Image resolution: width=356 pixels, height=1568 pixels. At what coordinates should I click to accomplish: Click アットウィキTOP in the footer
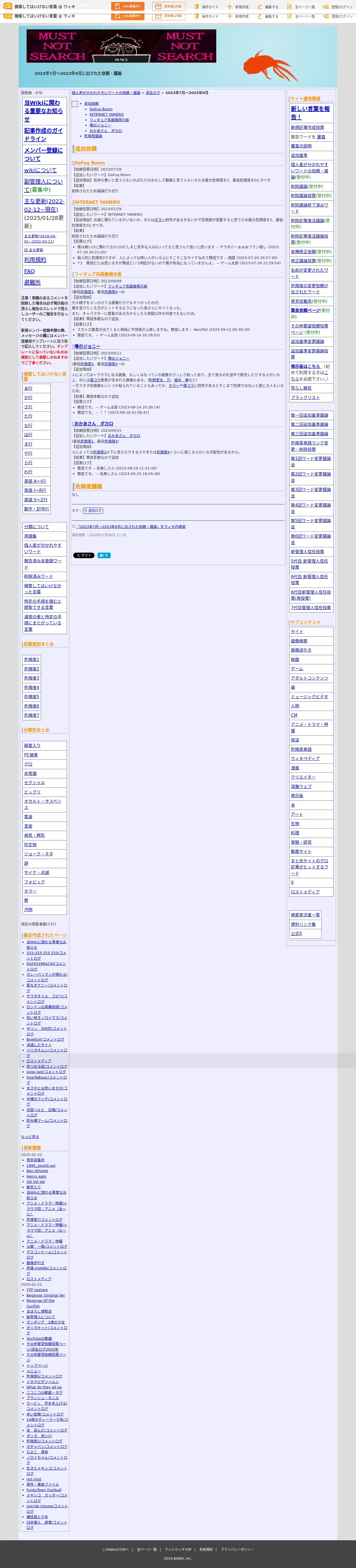click(178, 1549)
